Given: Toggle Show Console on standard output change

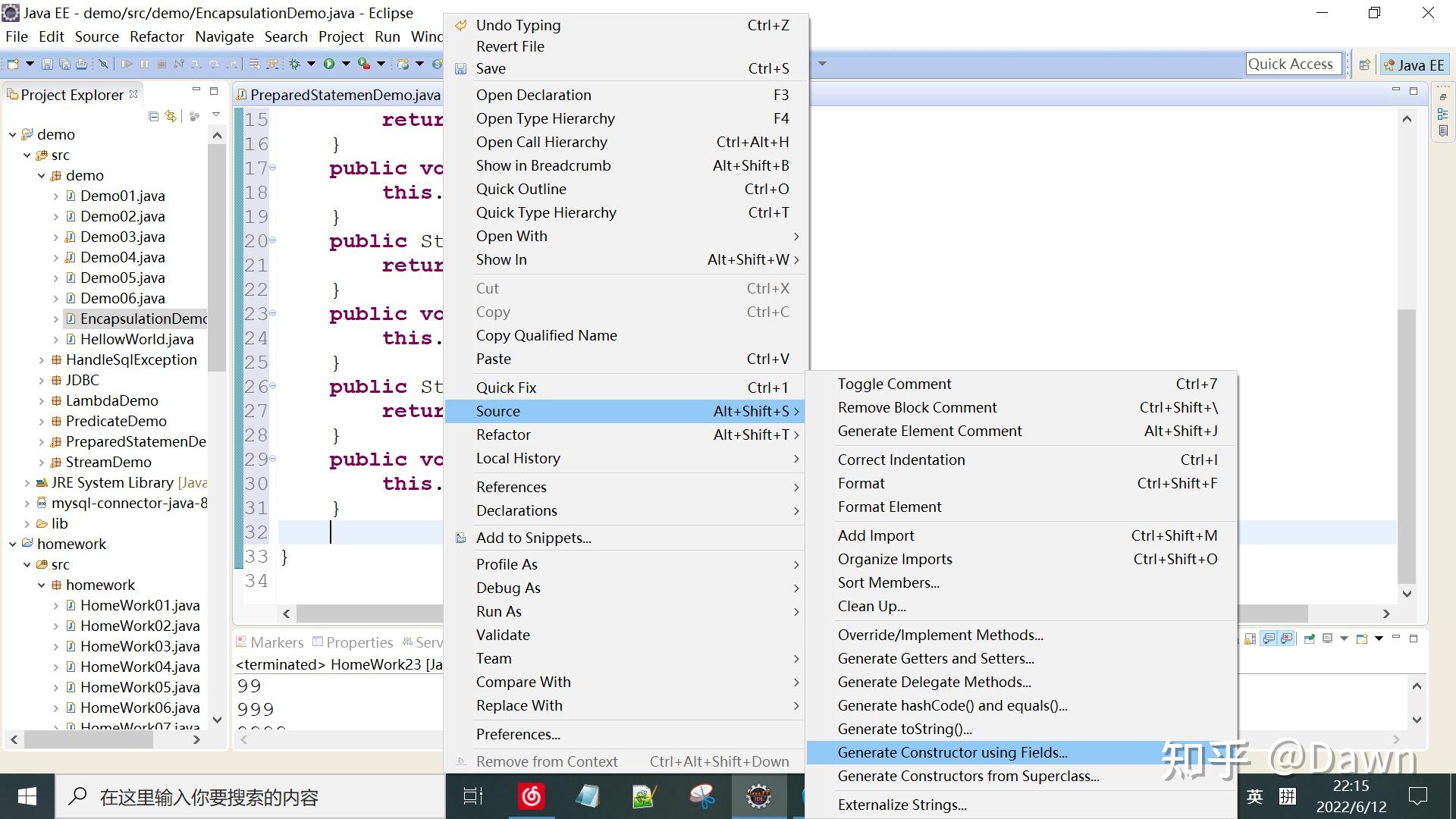Looking at the screenshot, I should (1268, 639).
